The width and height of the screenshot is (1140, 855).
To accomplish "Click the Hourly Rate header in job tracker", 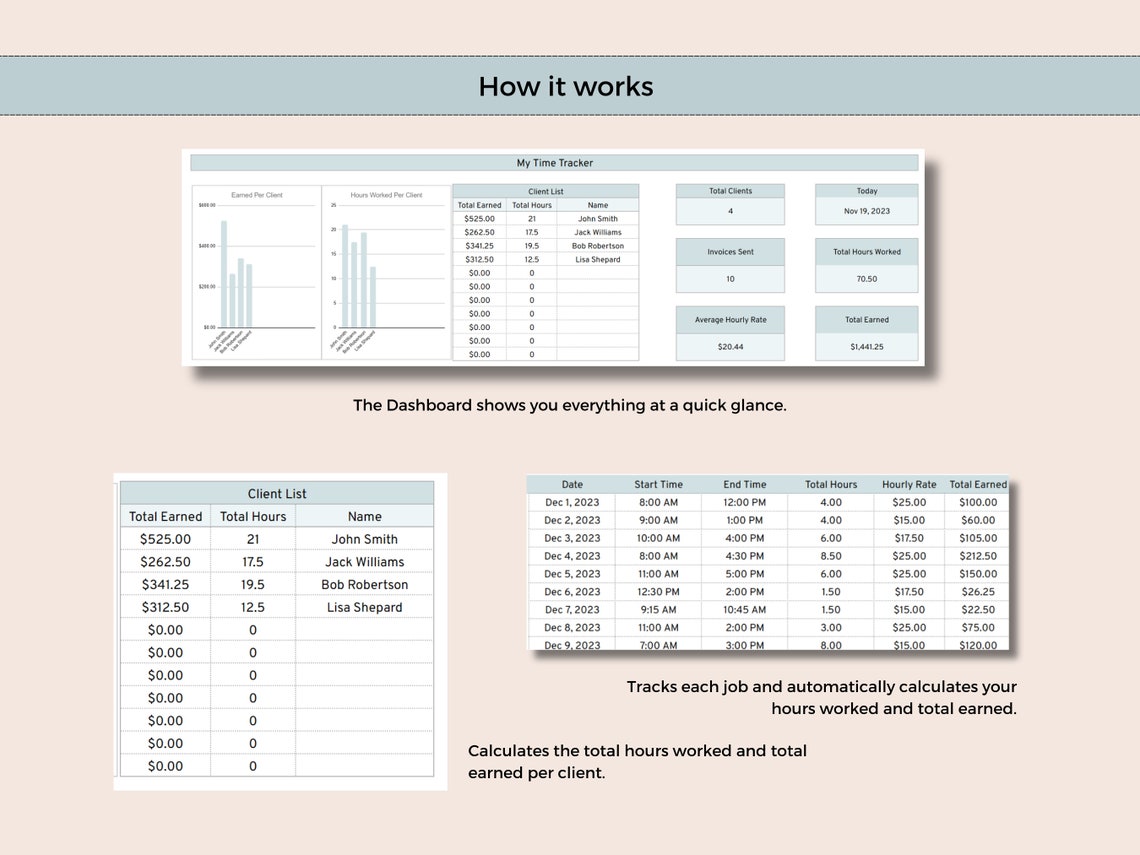I will coord(908,484).
